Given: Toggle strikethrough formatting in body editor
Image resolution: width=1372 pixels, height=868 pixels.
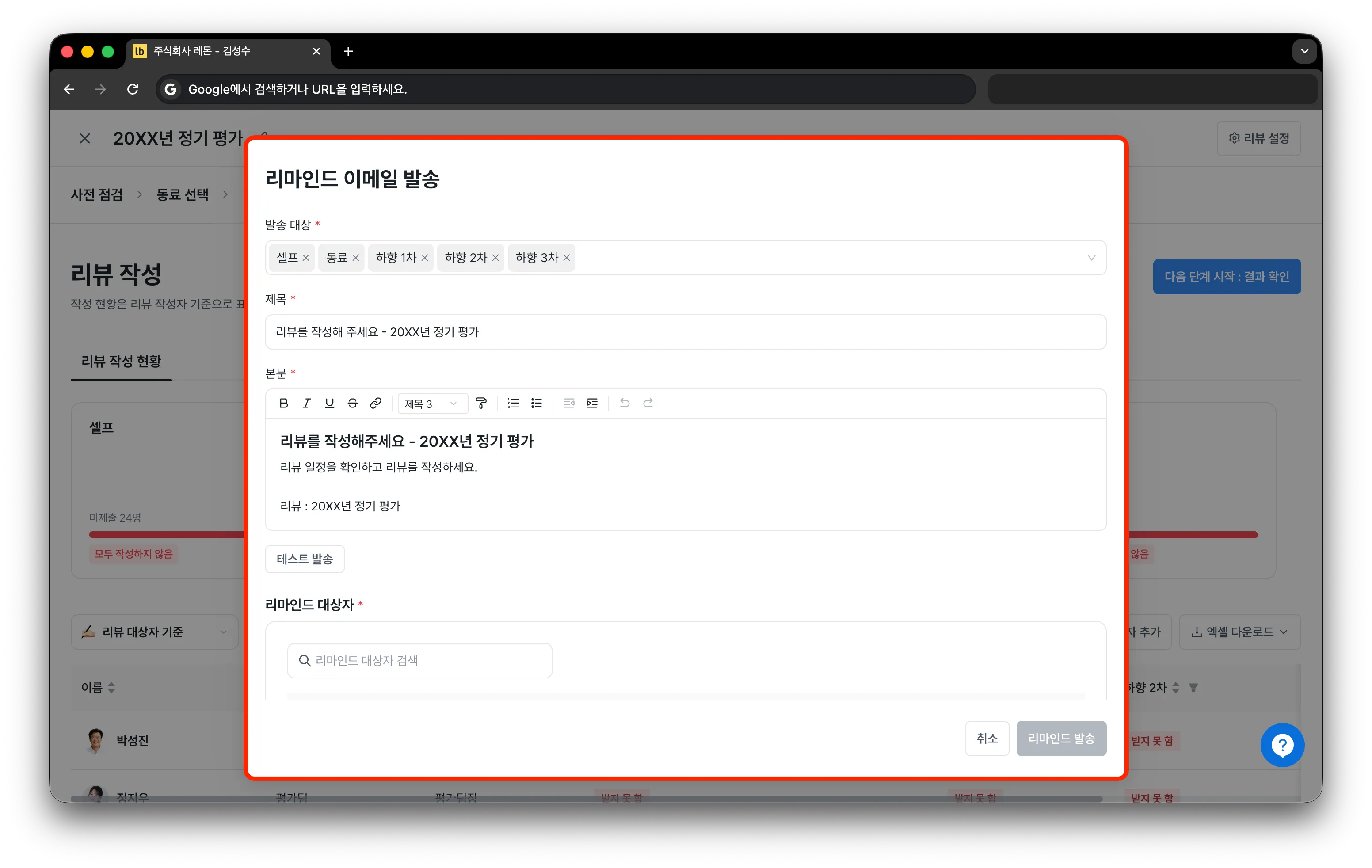Looking at the screenshot, I should pyautogui.click(x=353, y=404).
